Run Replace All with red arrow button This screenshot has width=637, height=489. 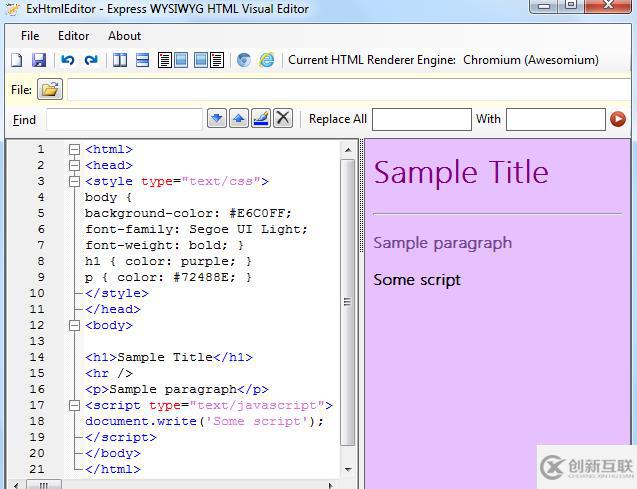point(618,119)
